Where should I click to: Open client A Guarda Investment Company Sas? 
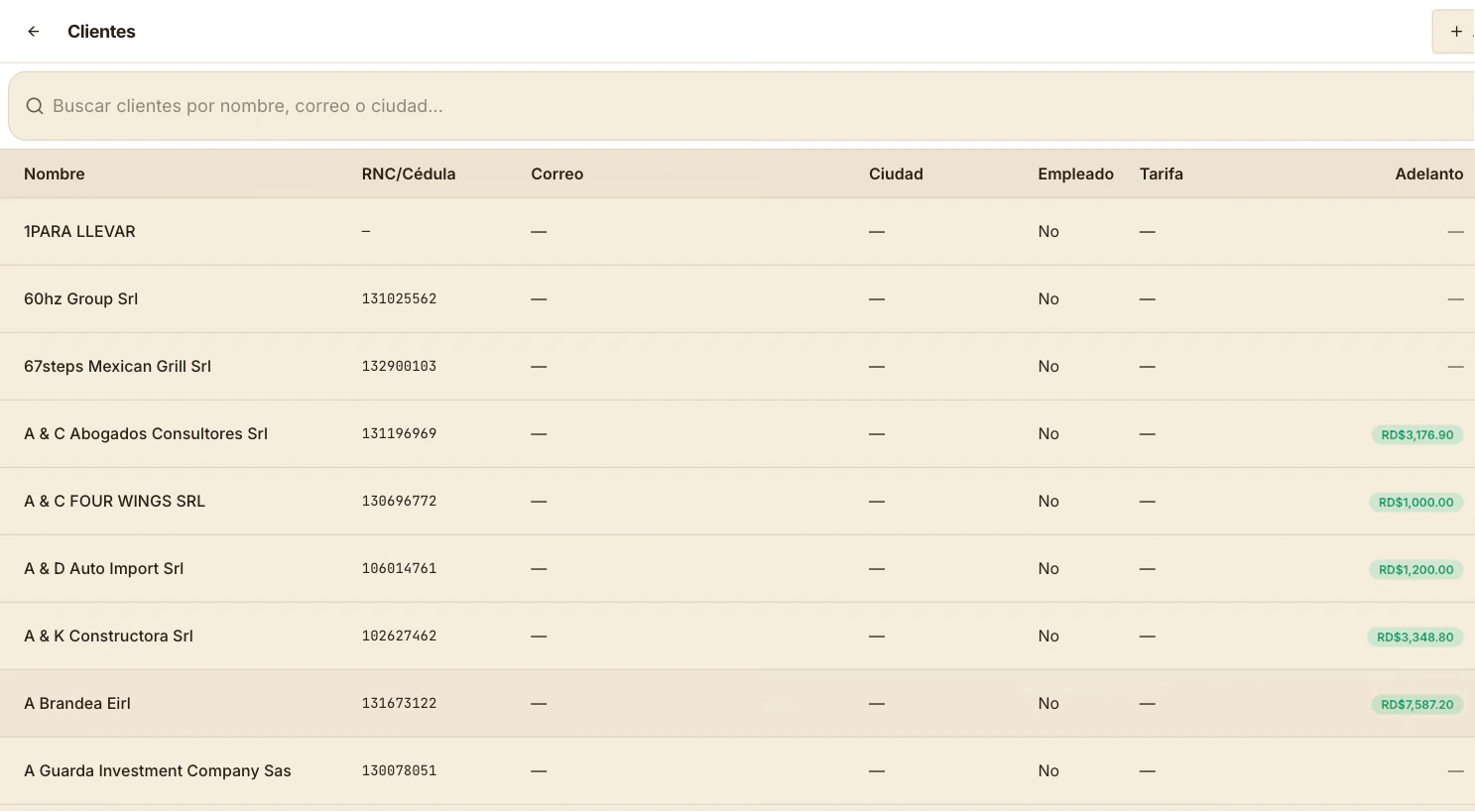tap(158, 770)
